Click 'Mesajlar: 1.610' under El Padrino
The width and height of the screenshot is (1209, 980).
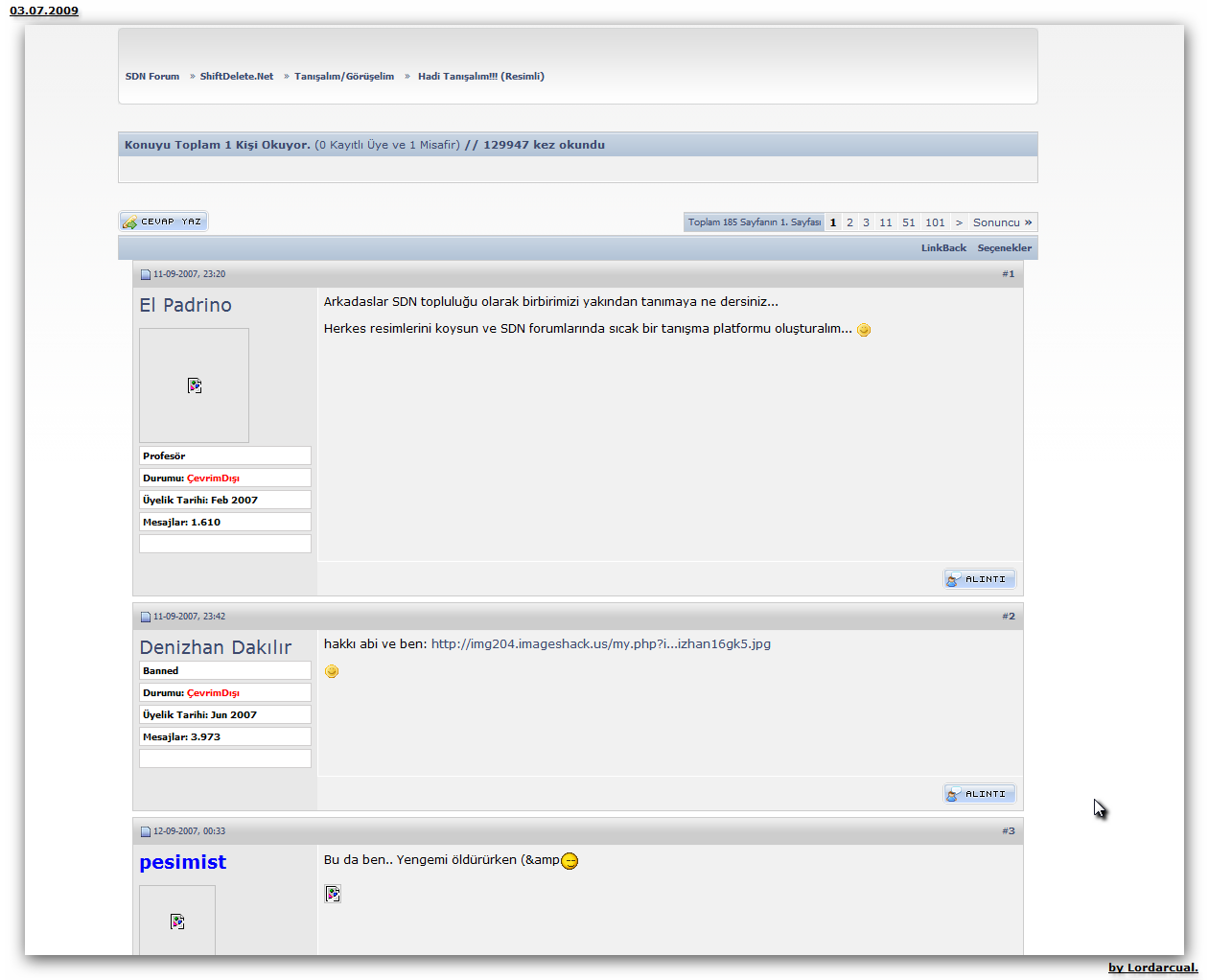(x=225, y=522)
